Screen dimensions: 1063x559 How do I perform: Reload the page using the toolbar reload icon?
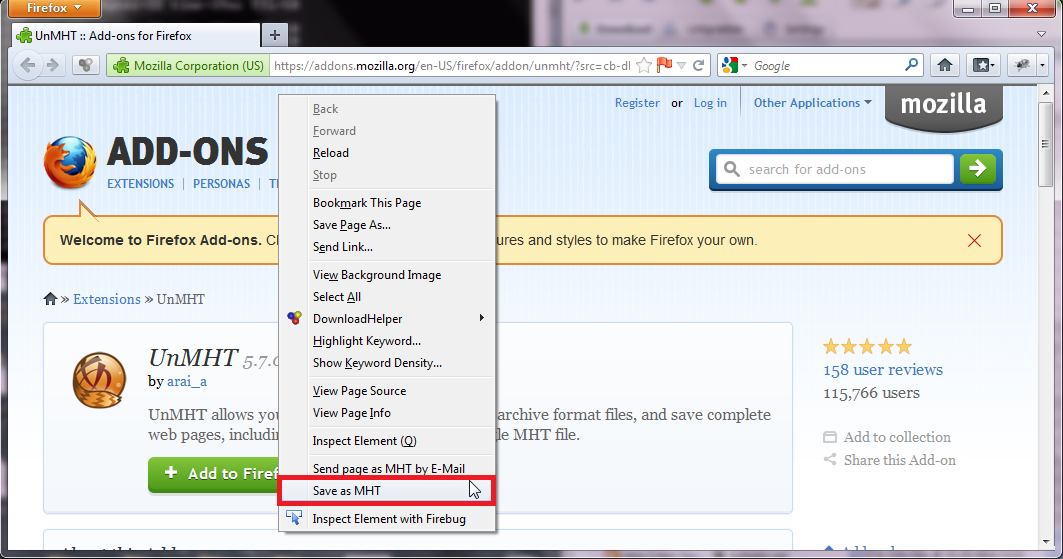pos(698,66)
